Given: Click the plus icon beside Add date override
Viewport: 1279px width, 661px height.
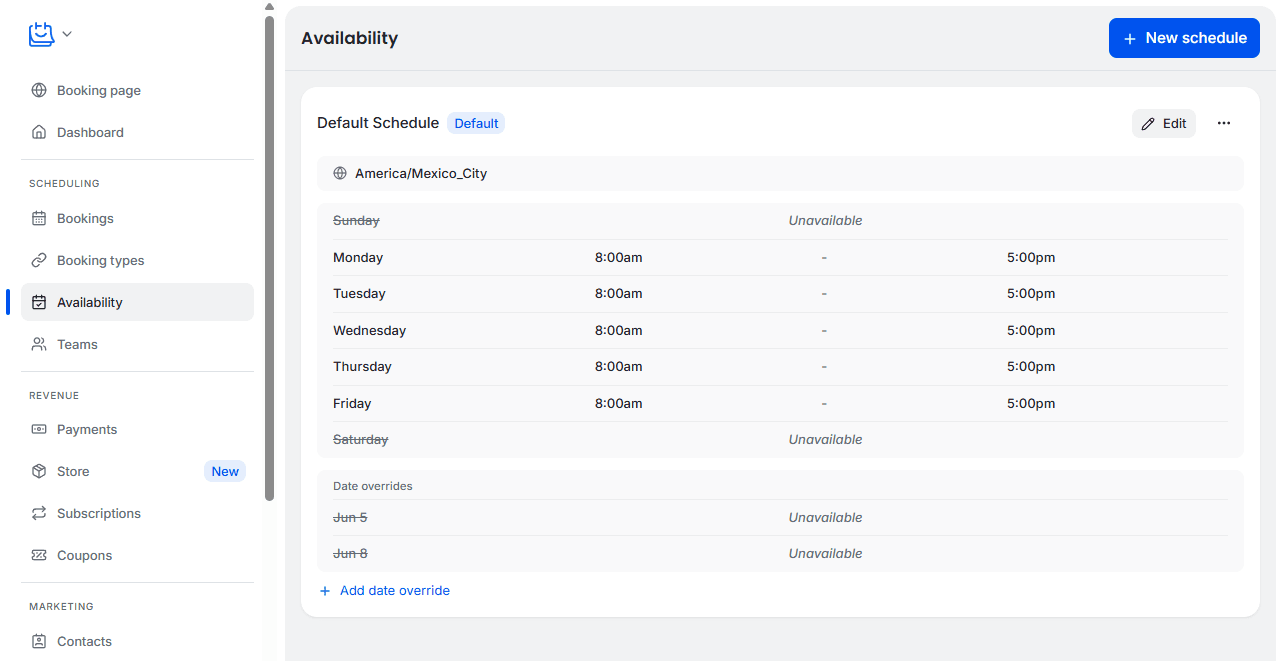Looking at the screenshot, I should pyautogui.click(x=325, y=591).
